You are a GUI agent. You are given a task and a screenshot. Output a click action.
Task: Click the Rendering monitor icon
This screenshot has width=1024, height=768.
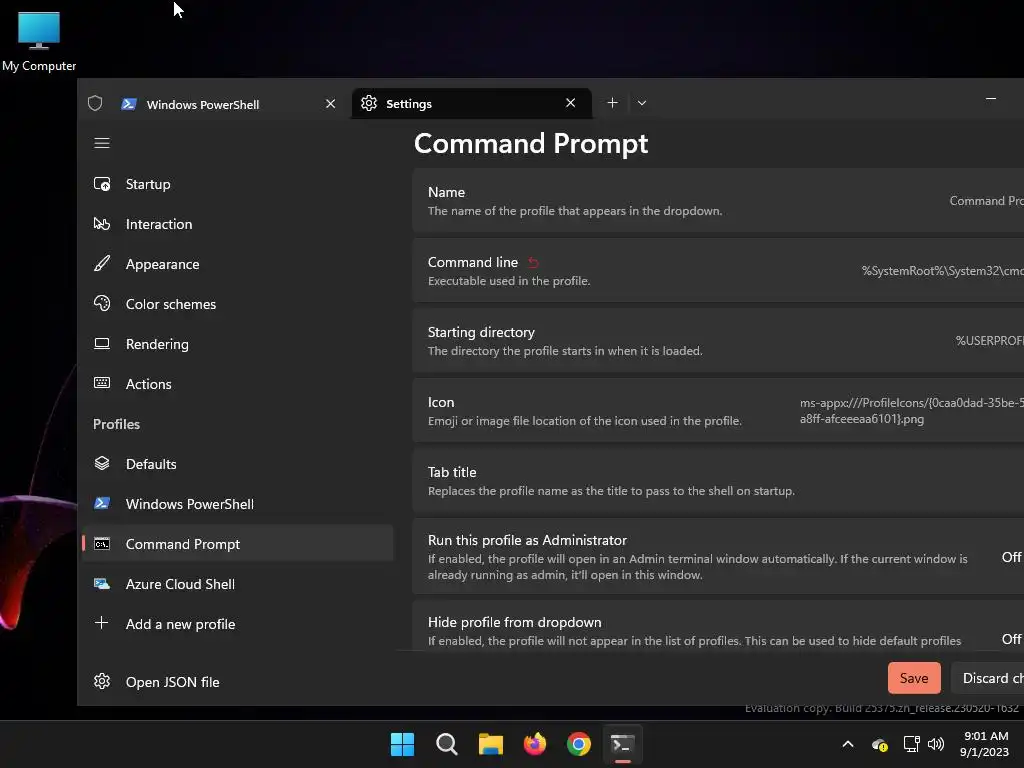[x=102, y=344]
